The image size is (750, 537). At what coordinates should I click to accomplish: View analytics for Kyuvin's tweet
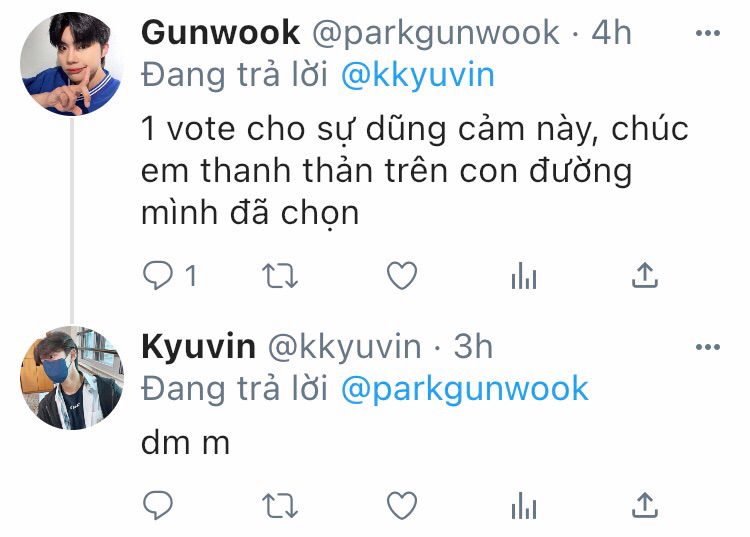tap(524, 505)
